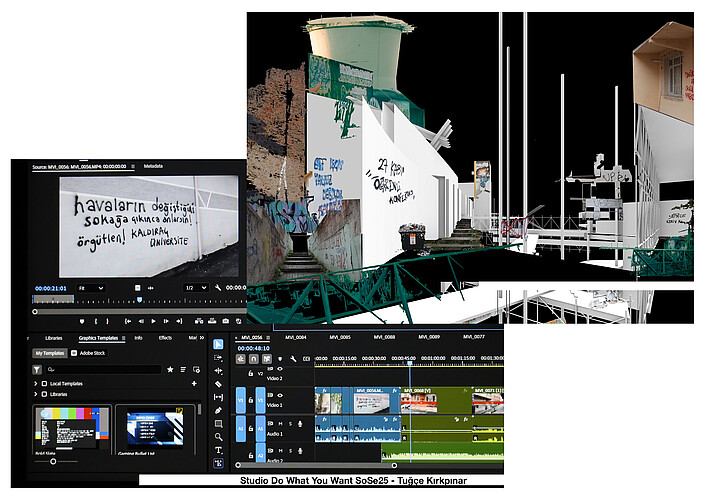Select the Razor tool in the toolbar
The width and height of the screenshot is (707, 500).
(218, 384)
